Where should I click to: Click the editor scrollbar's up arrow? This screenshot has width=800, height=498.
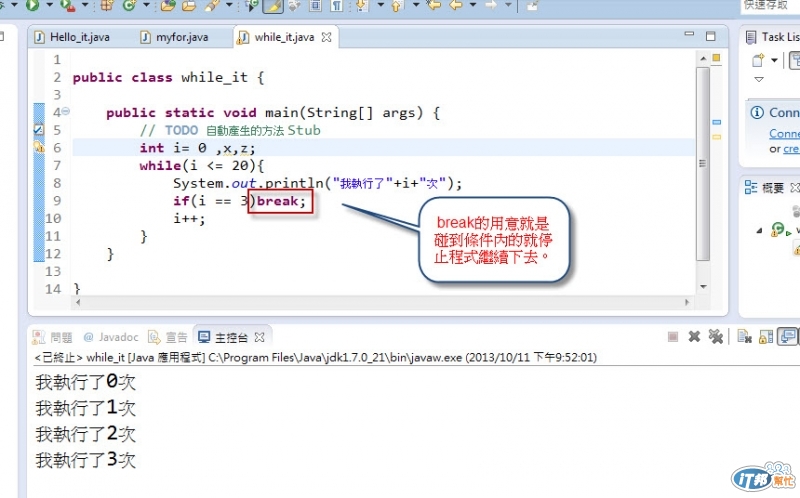pyautogui.click(x=703, y=59)
